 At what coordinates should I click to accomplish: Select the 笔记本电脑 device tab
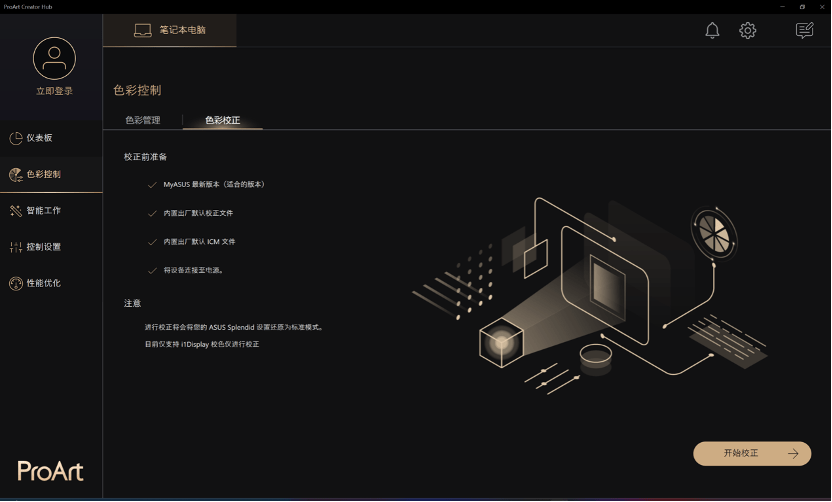coord(170,30)
